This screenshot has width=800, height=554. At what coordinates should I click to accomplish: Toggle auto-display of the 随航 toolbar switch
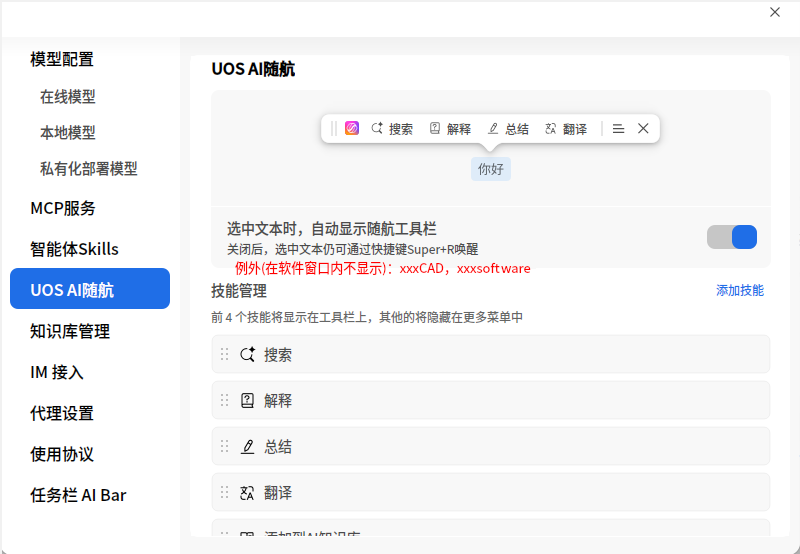click(x=732, y=237)
